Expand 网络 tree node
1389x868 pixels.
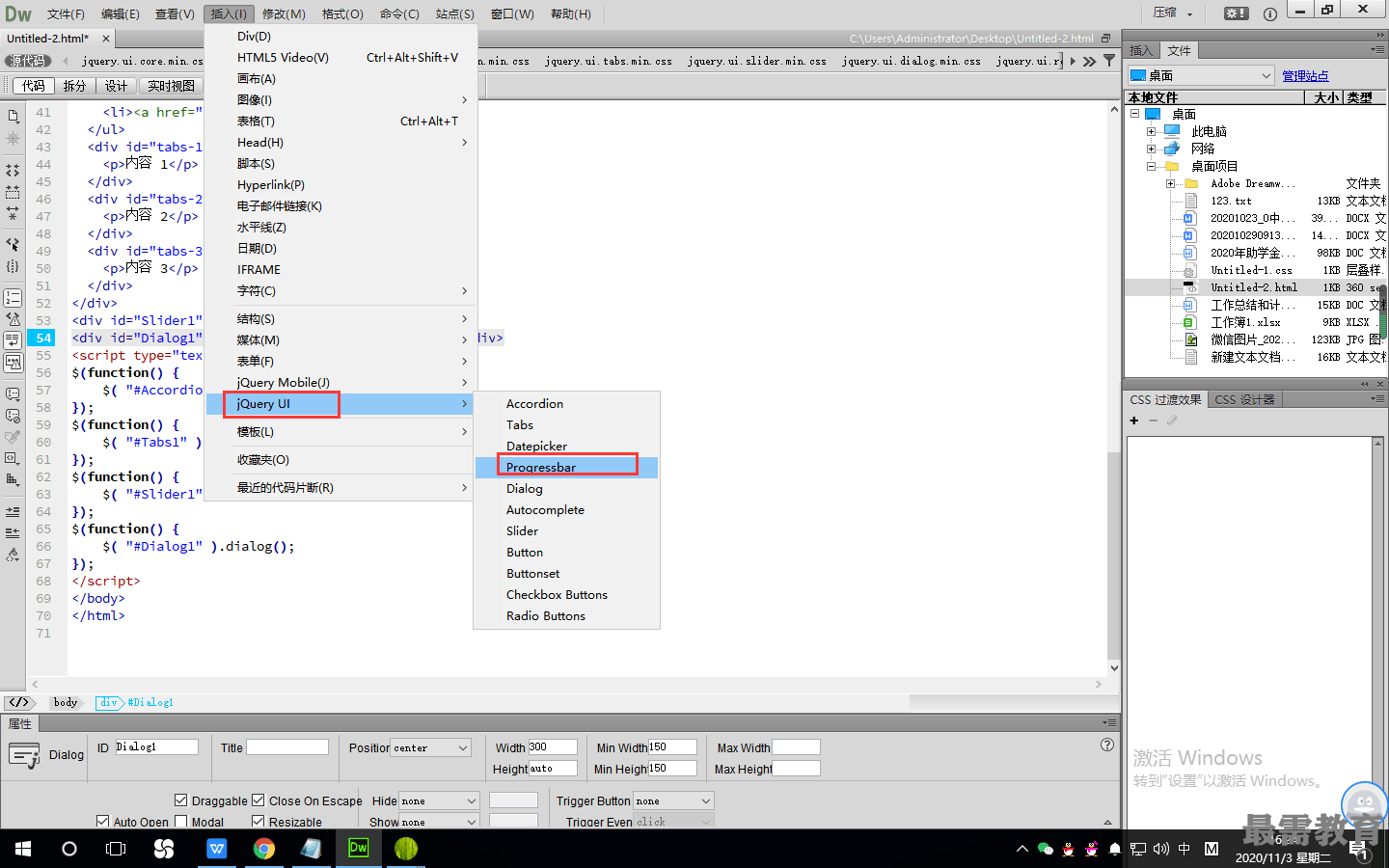[1151, 149]
